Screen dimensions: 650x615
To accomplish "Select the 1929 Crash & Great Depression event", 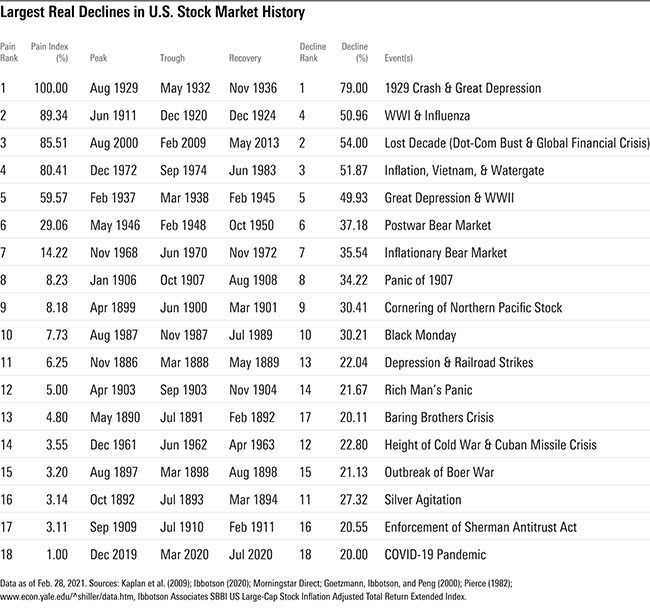I will click(462, 88).
